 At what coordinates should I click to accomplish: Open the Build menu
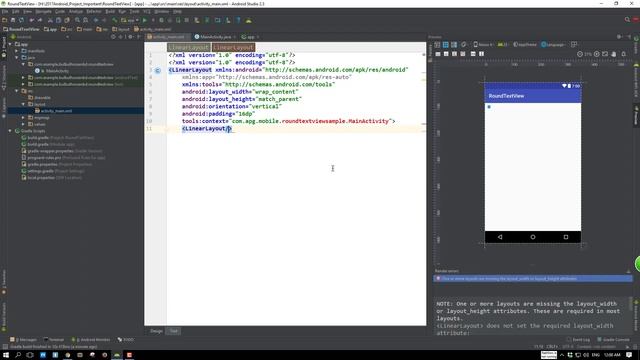pos(110,11)
